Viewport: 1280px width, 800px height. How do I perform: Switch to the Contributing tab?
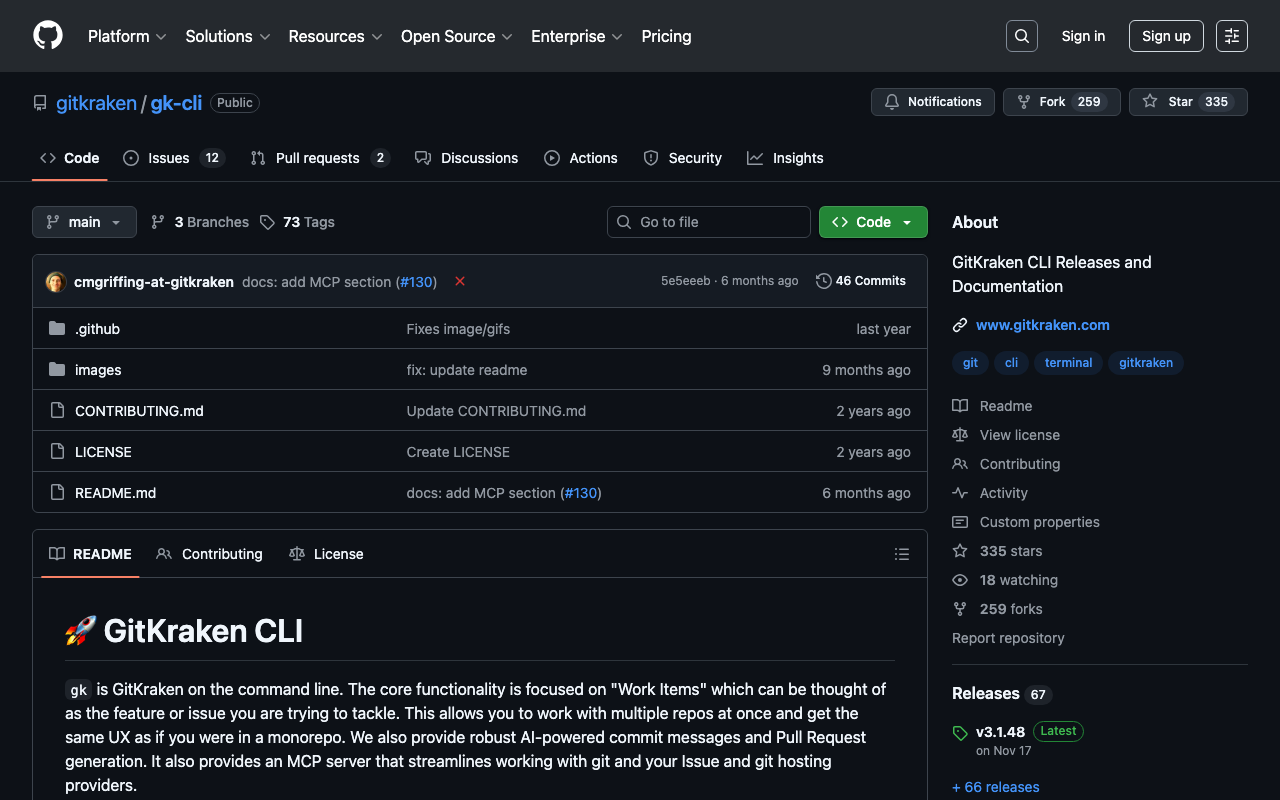[210, 554]
